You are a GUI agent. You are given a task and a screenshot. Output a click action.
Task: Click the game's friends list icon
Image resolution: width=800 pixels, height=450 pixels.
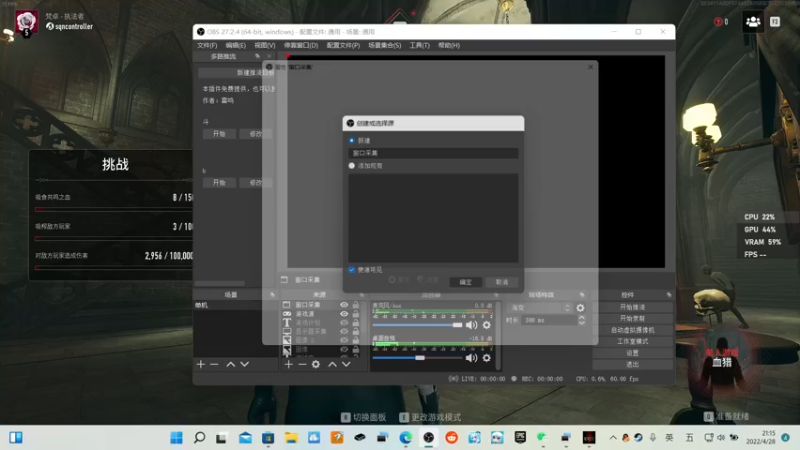753,22
